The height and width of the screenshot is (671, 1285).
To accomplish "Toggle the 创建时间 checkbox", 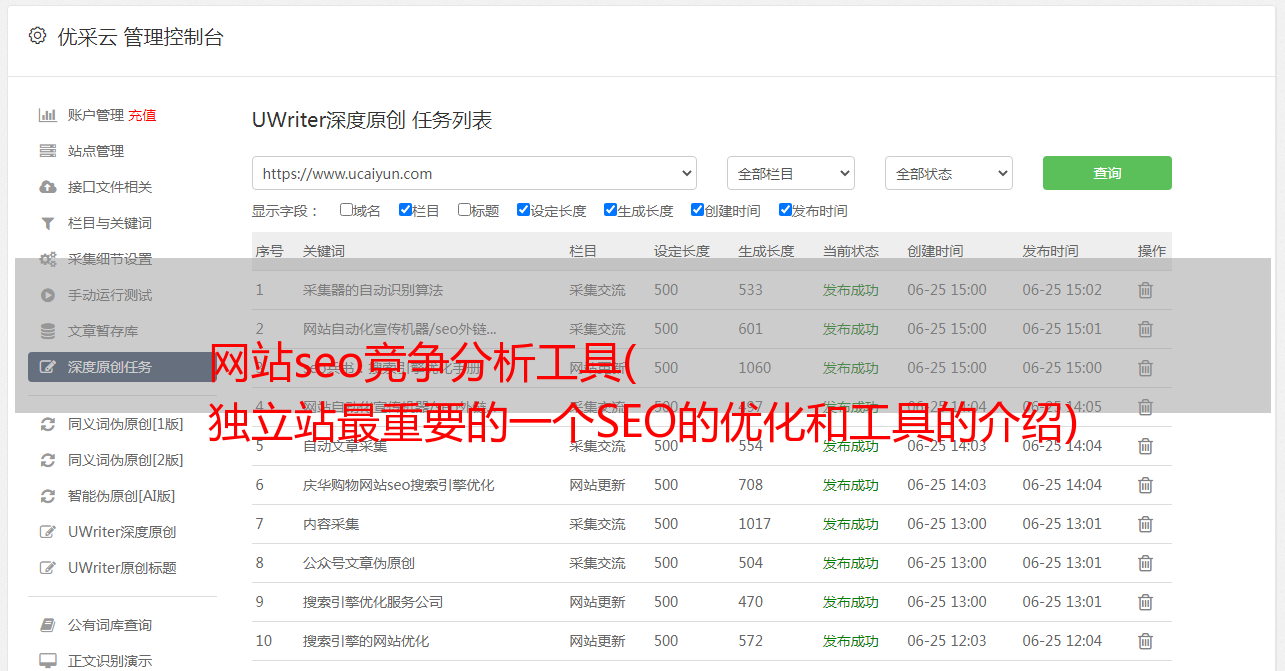I will coord(697,210).
